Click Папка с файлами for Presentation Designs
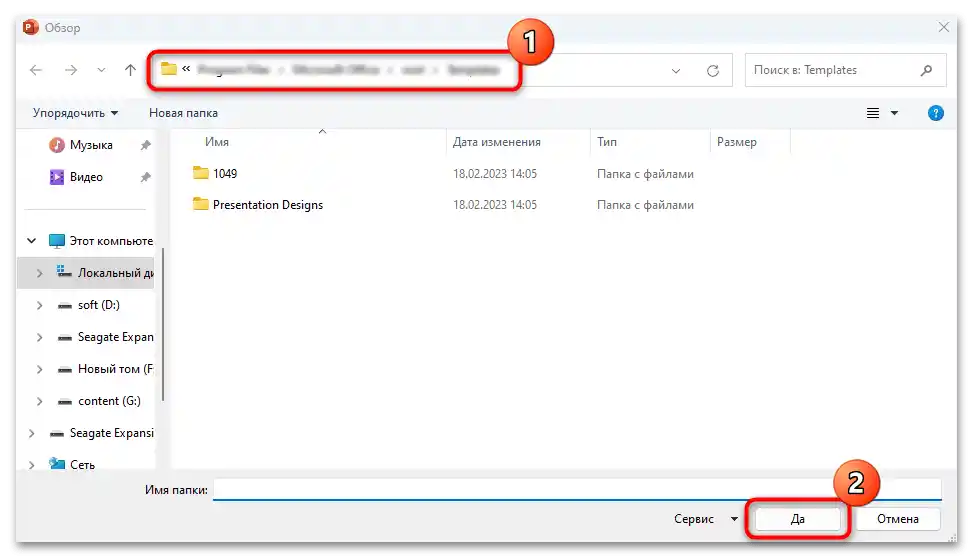Image resolution: width=973 pixels, height=558 pixels. click(645, 205)
